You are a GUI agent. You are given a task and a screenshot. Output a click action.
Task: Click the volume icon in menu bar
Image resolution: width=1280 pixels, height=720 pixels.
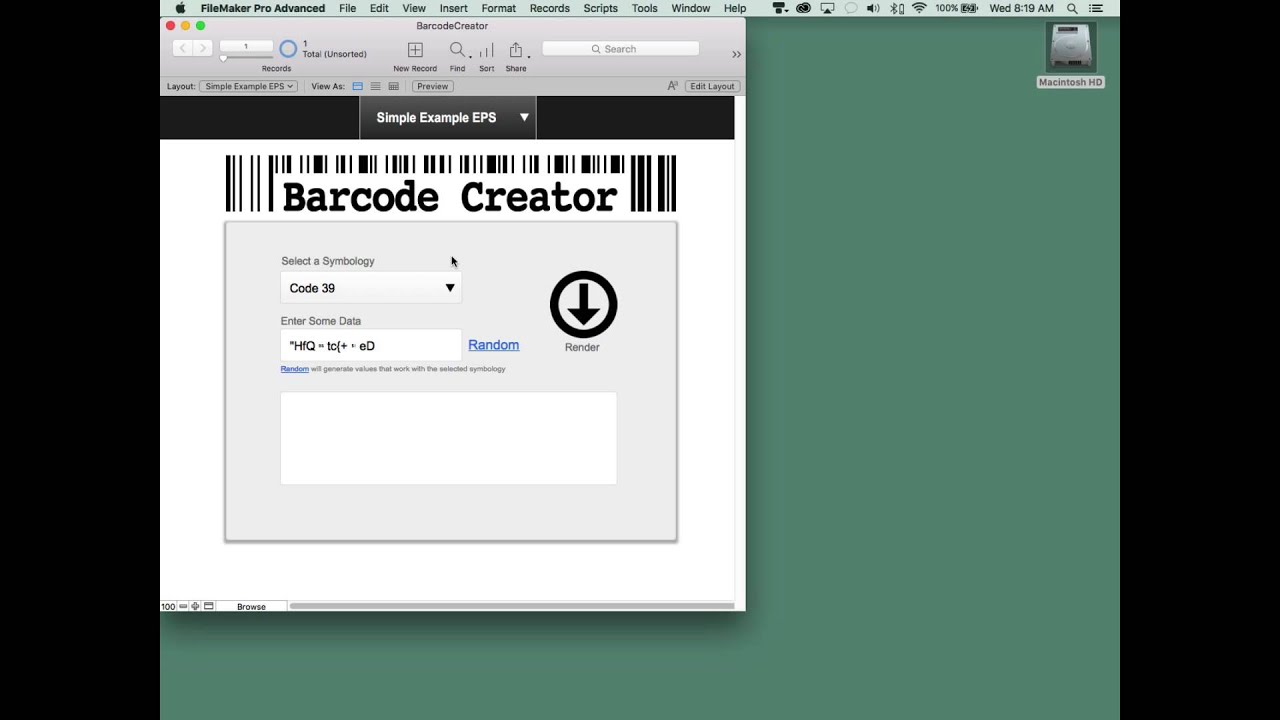pyautogui.click(x=873, y=8)
